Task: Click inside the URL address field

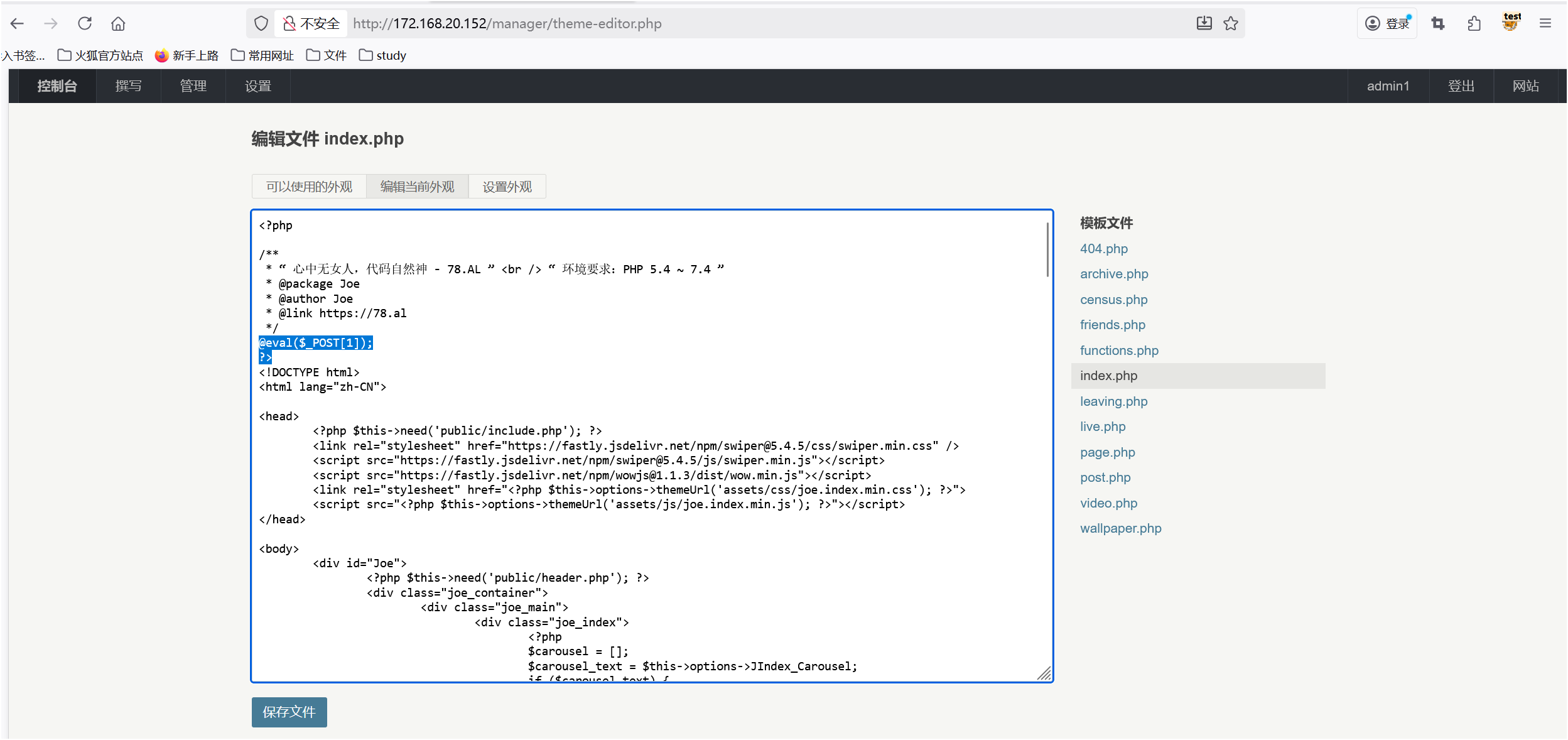Action: 691,24
